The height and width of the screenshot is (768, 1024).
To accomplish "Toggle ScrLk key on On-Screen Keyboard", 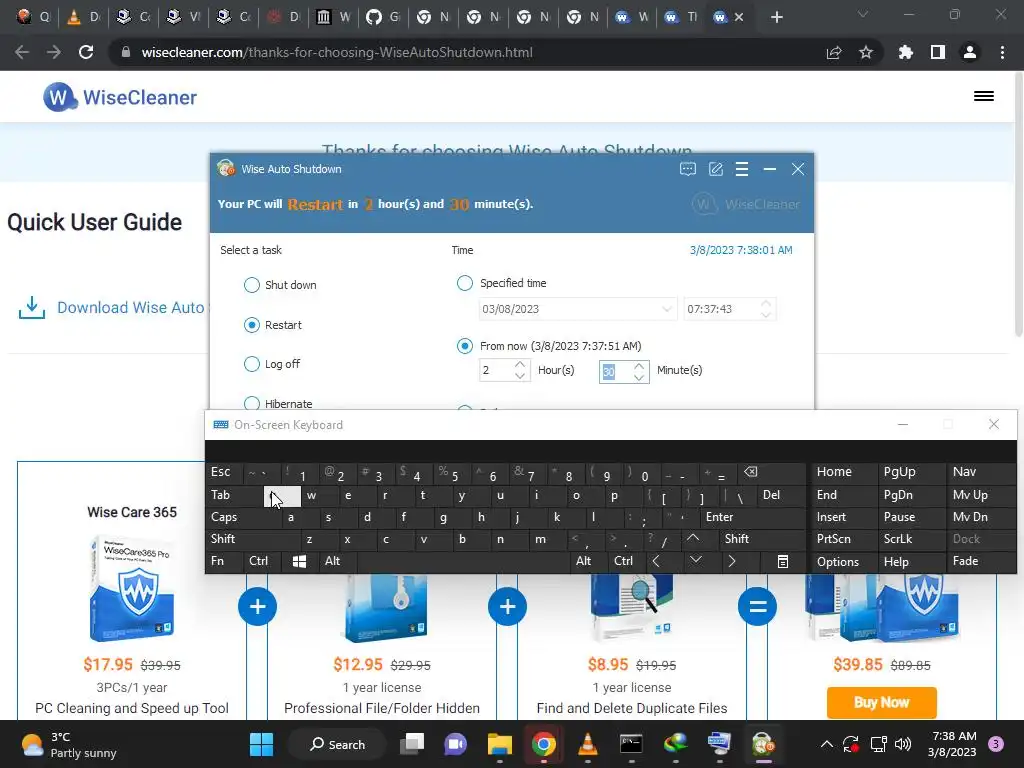I will tap(898, 539).
